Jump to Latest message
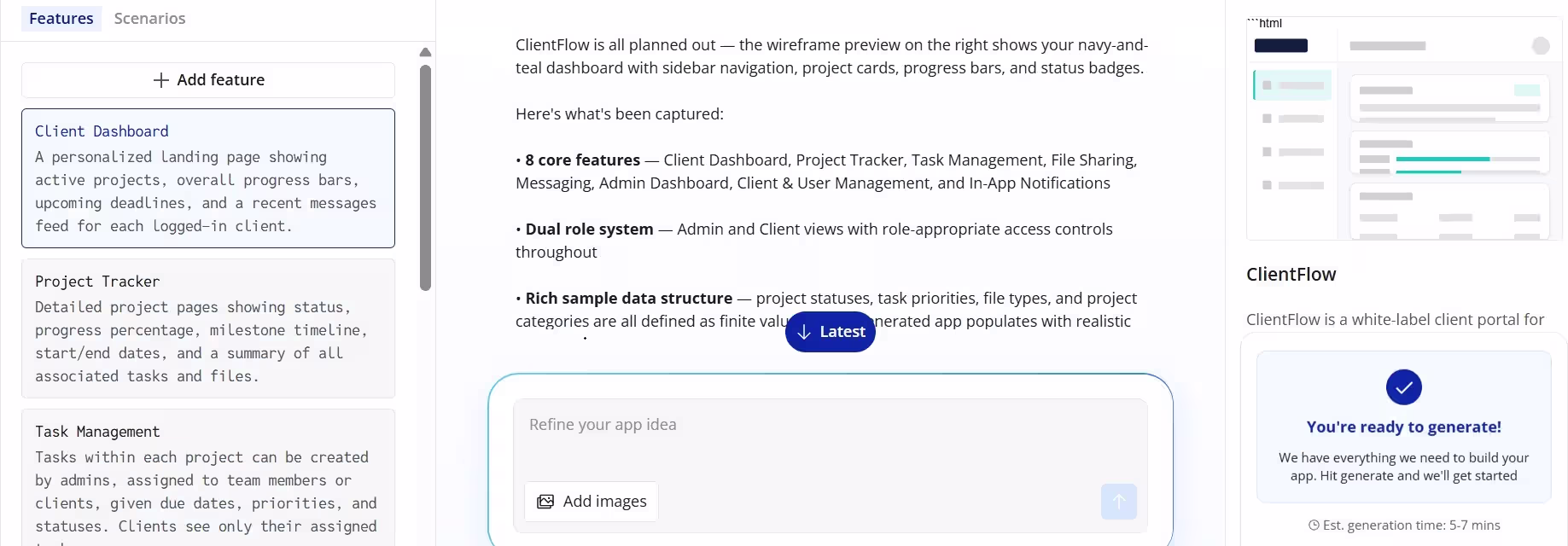 click(x=831, y=332)
